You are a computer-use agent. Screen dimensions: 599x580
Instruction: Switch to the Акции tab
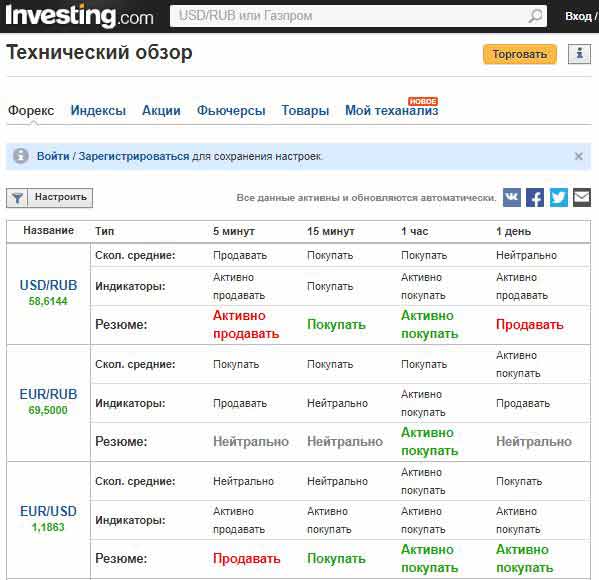click(161, 110)
